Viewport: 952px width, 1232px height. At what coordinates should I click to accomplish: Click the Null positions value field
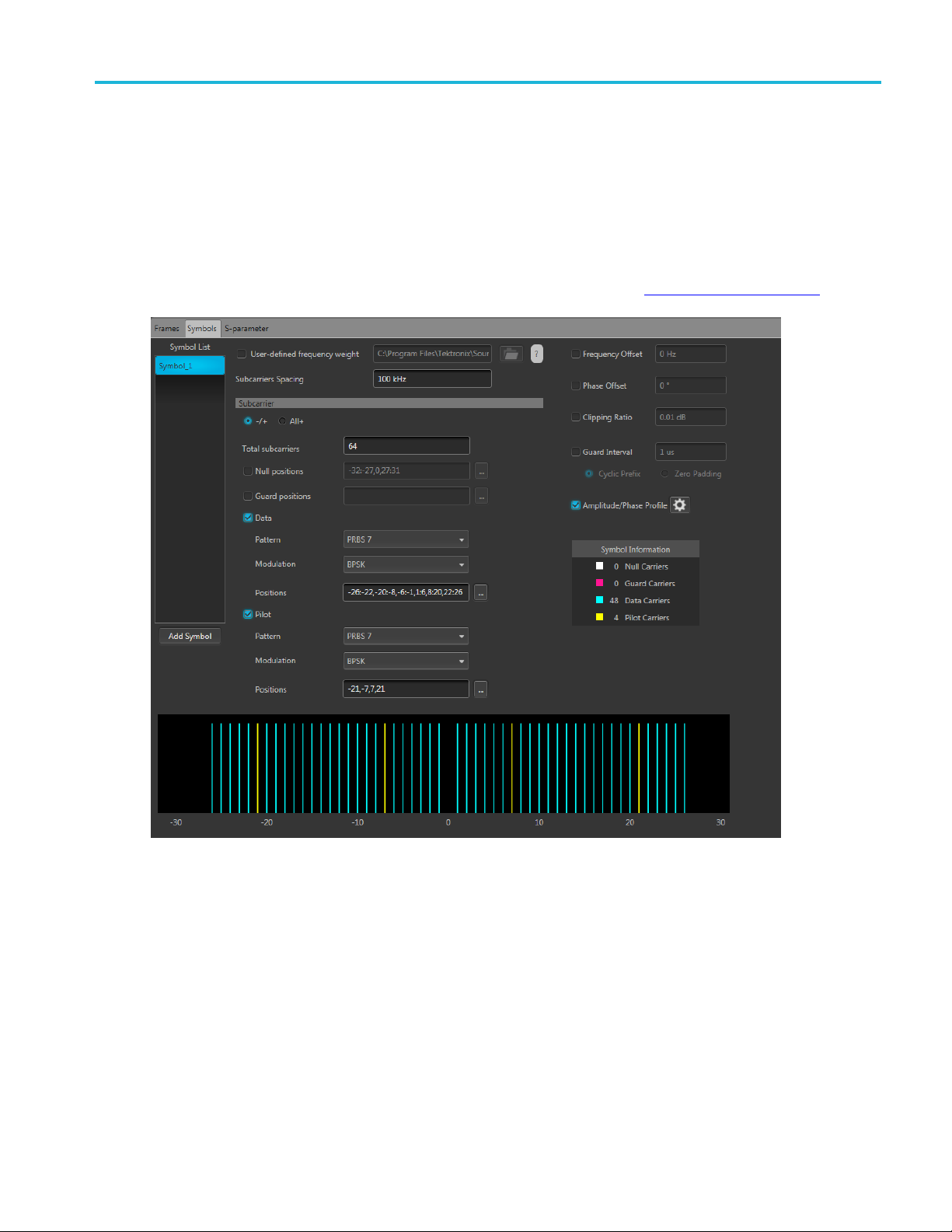pos(406,471)
